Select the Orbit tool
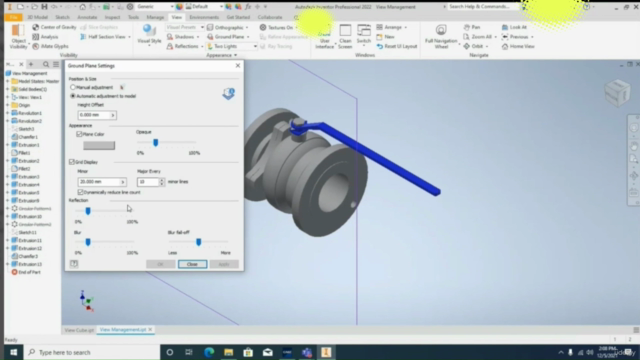Screen dimensions: 640x360 [x=473, y=46]
